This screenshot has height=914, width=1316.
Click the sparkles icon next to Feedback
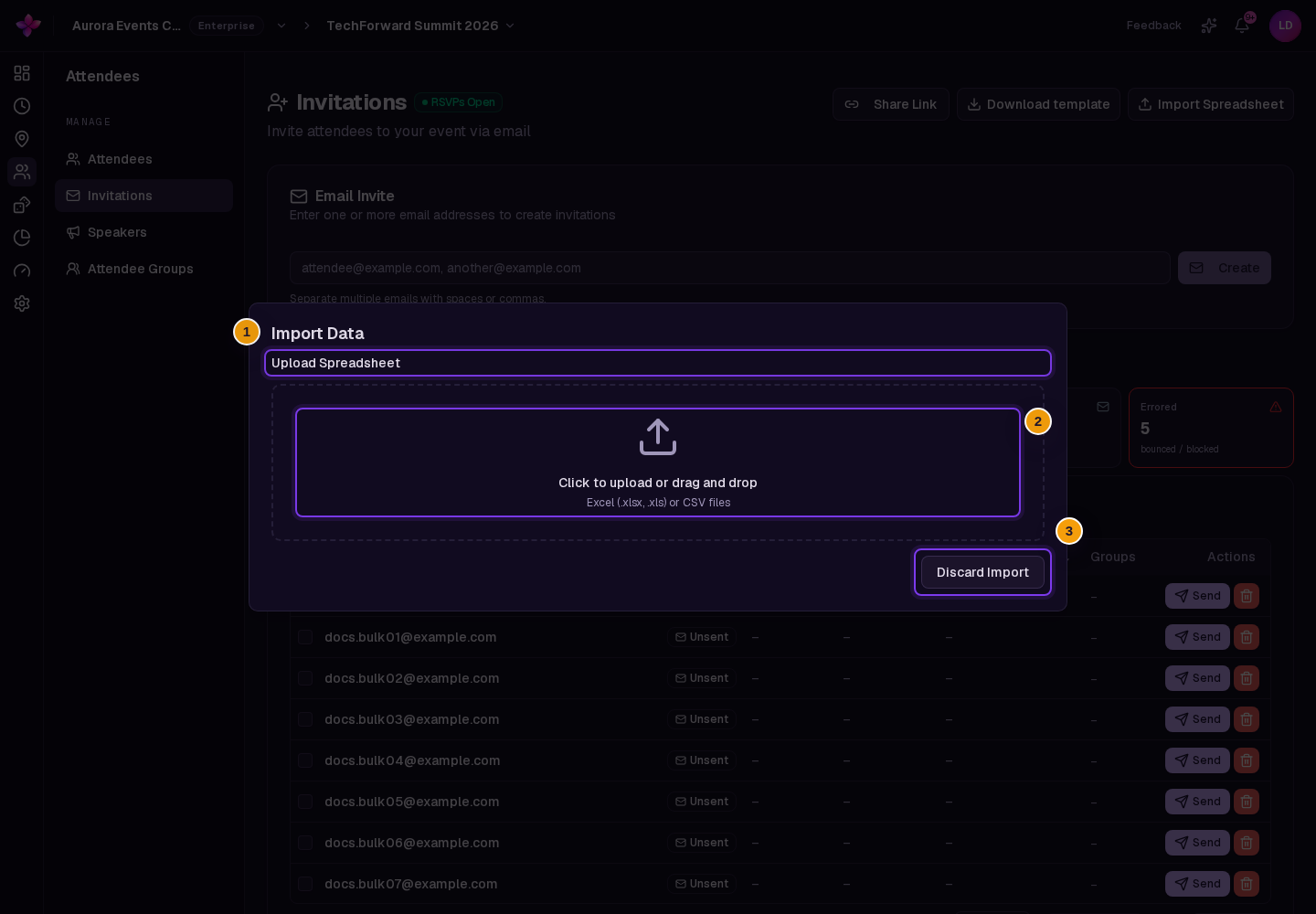coord(1209,26)
